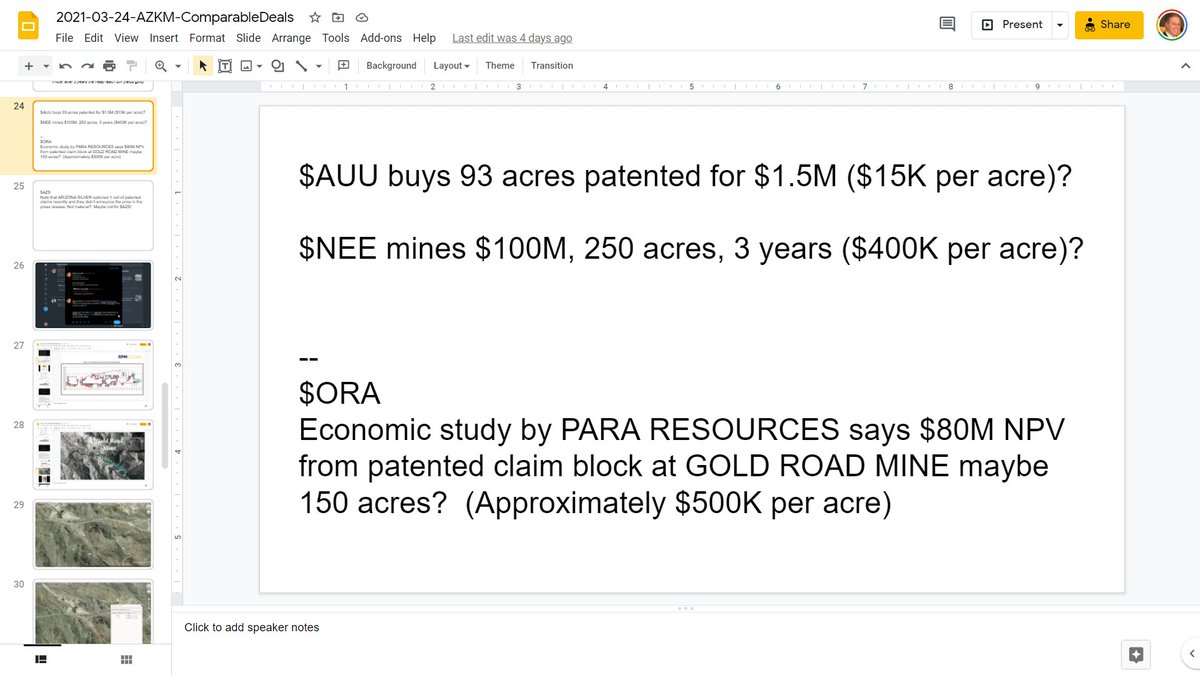The width and height of the screenshot is (1200, 675).
Task: Open the Add-ons menu
Action: tap(381, 38)
